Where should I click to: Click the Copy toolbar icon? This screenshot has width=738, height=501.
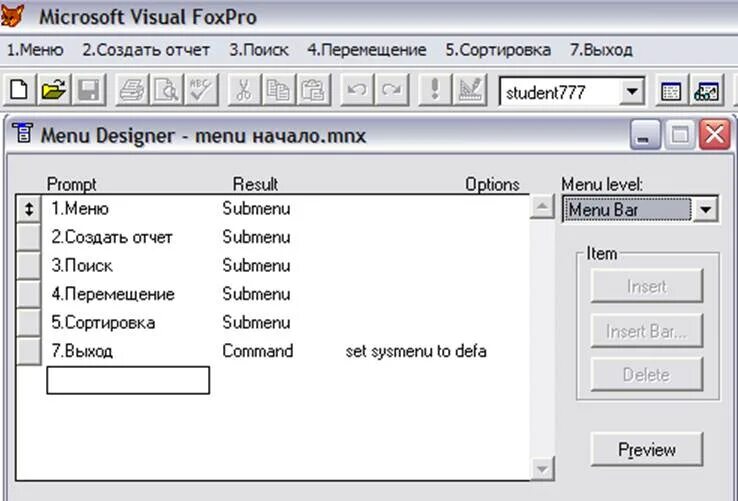(279, 89)
